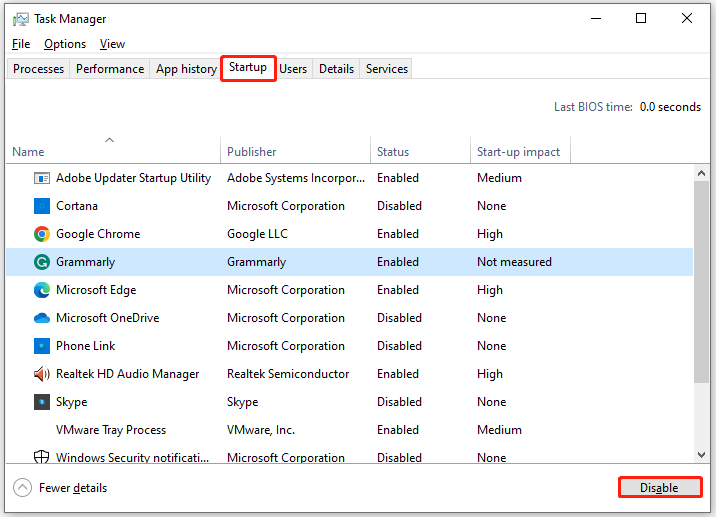Click Skype's Disabled status cell
Image resolution: width=716 pixels, height=517 pixels.
[x=399, y=402]
